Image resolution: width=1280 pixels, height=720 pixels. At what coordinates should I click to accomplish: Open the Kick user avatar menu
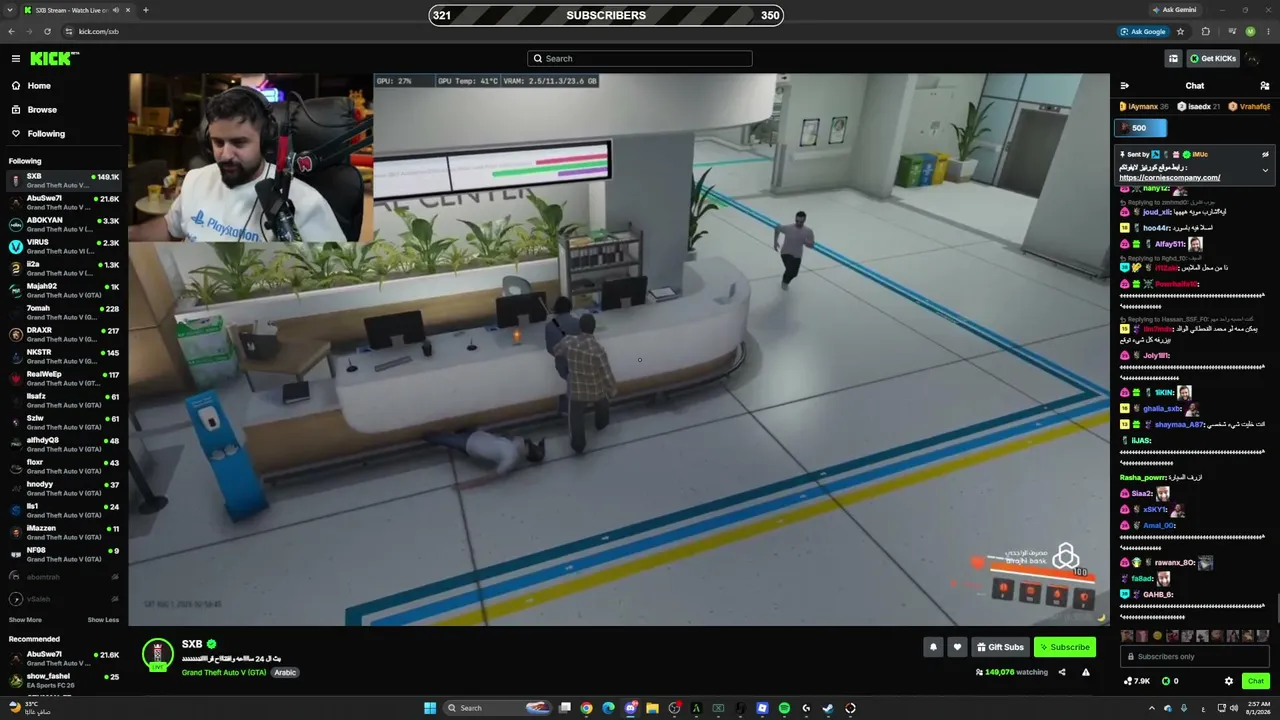1254,59
